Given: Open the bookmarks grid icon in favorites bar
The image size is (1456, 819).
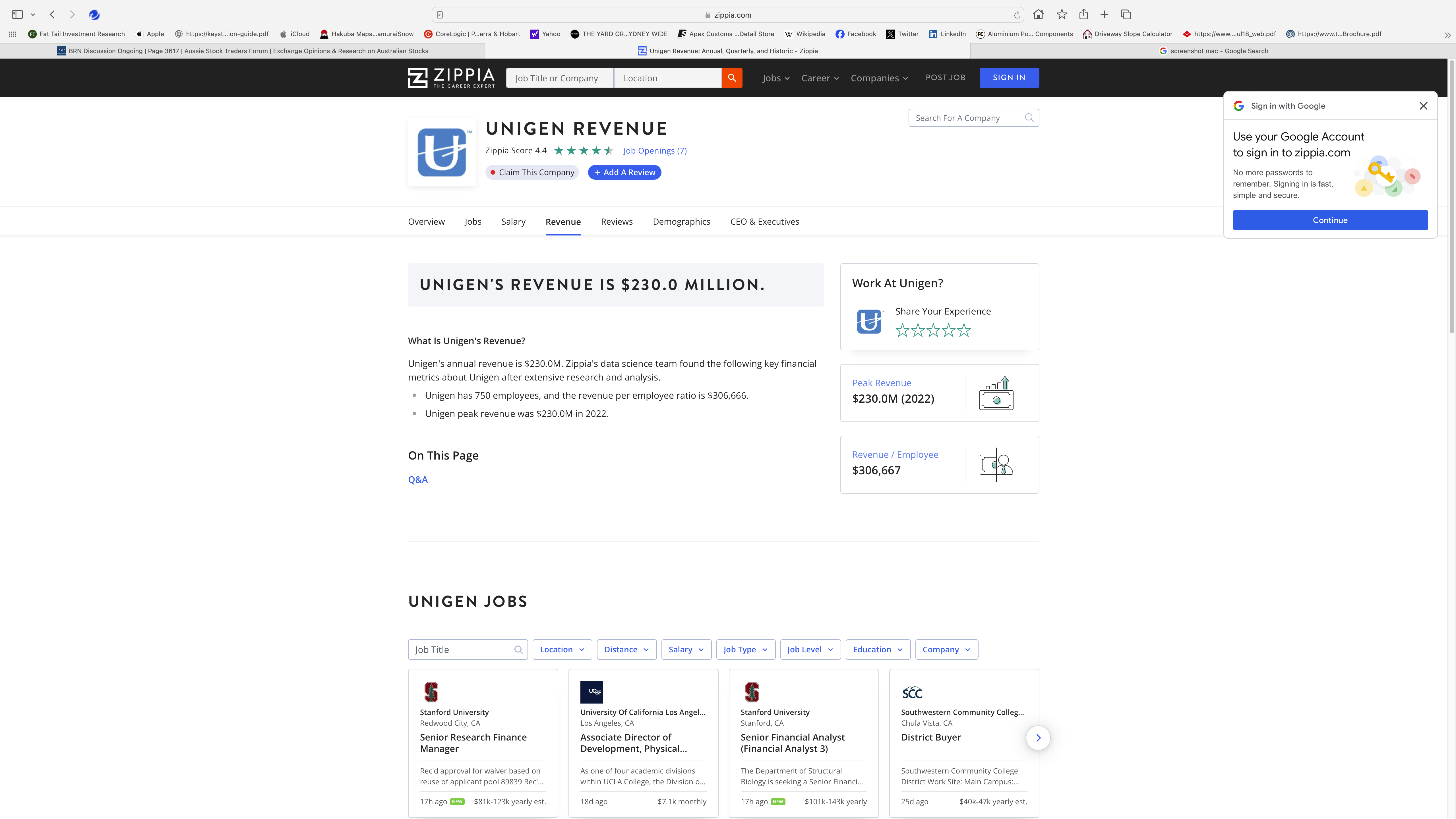Looking at the screenshot, I should (x=13, y=34).
